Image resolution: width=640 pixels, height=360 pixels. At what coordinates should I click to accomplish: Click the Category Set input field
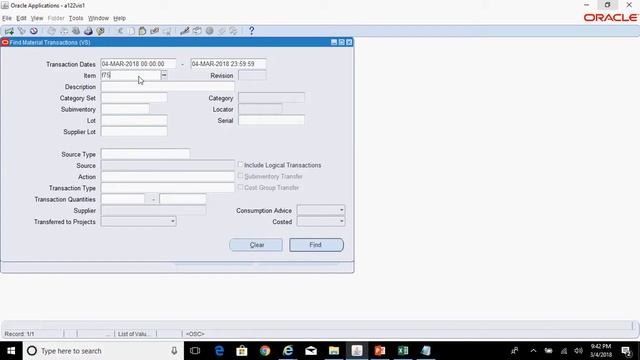134,98
